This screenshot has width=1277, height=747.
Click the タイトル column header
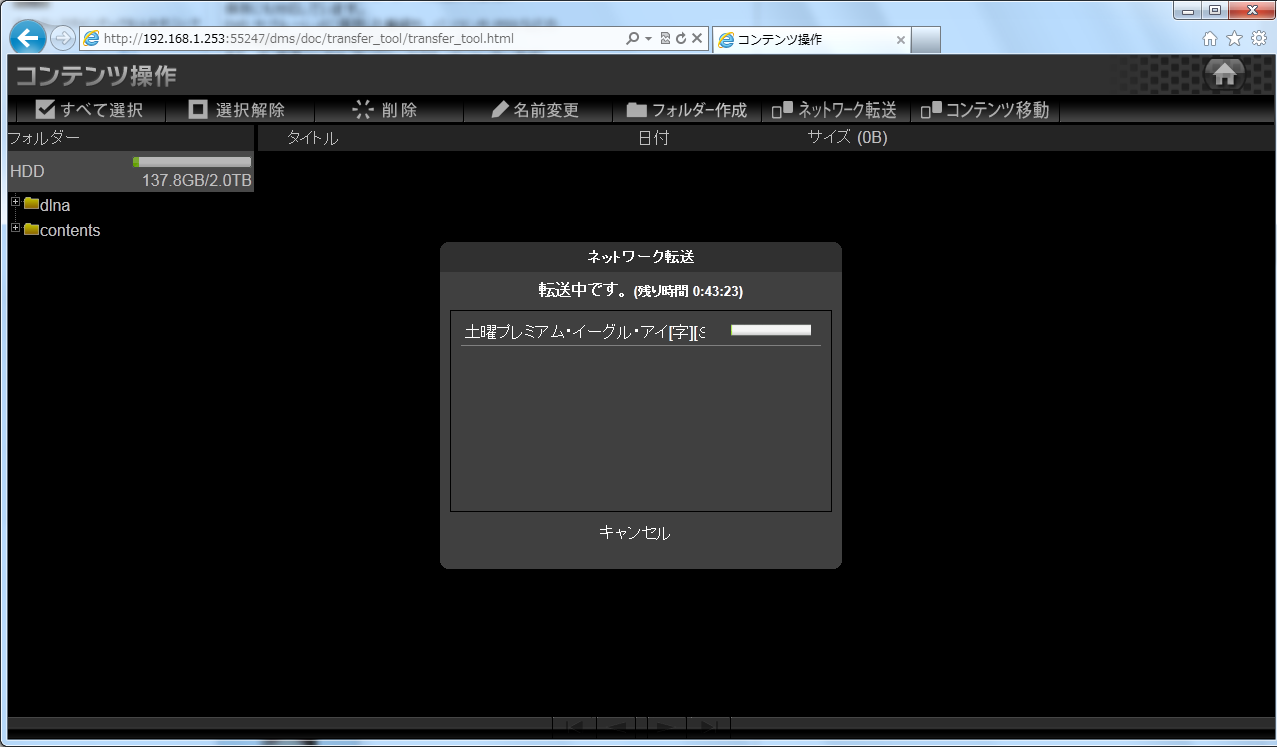pyautogui.click(x=312, y=138)
